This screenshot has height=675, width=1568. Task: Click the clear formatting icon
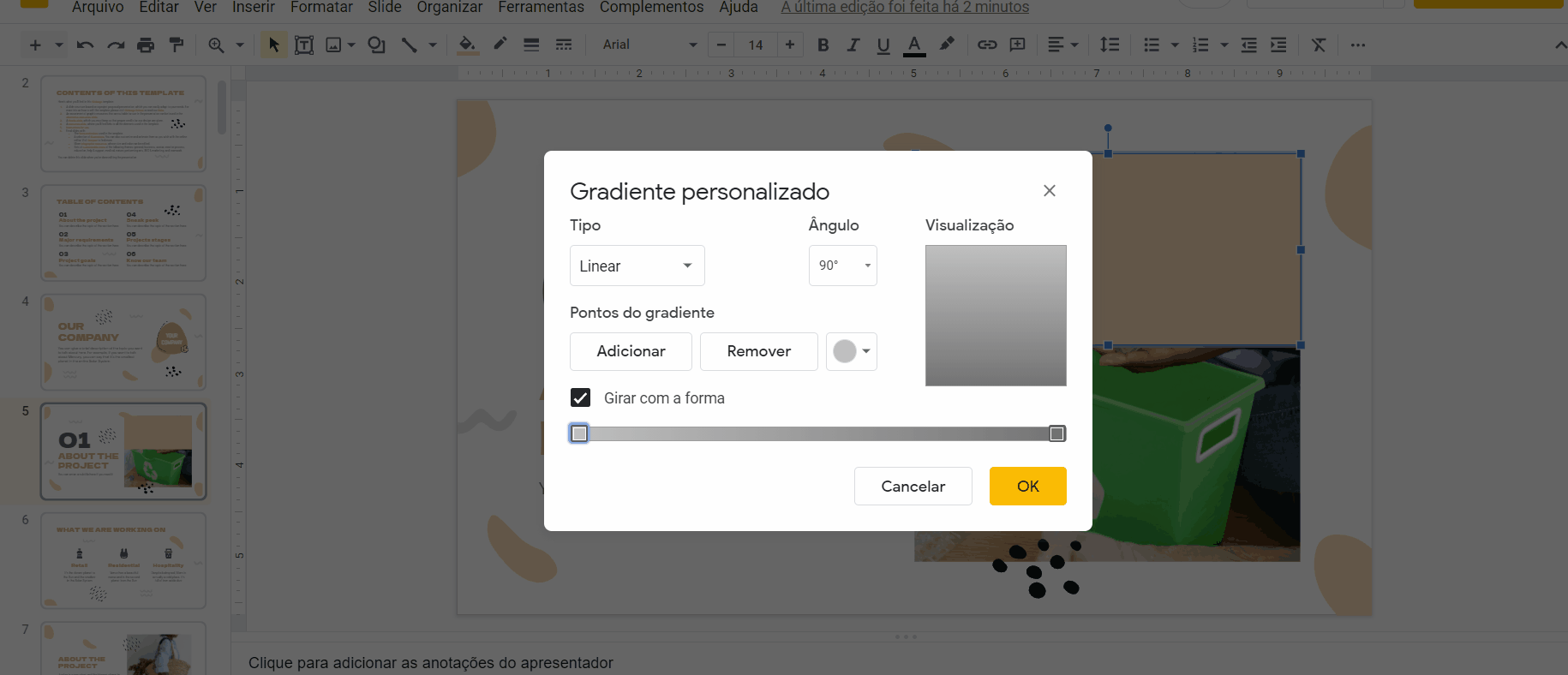(1319, 45)
